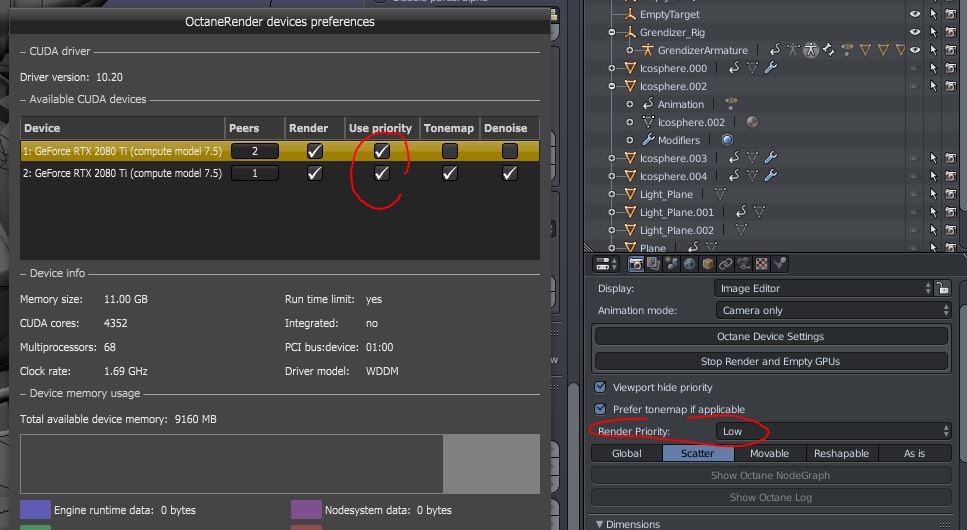This screenshot has width=967, height=530.
Task: Uncheck Prefer tonemap if applicable
Action: (x=600, y=408)
